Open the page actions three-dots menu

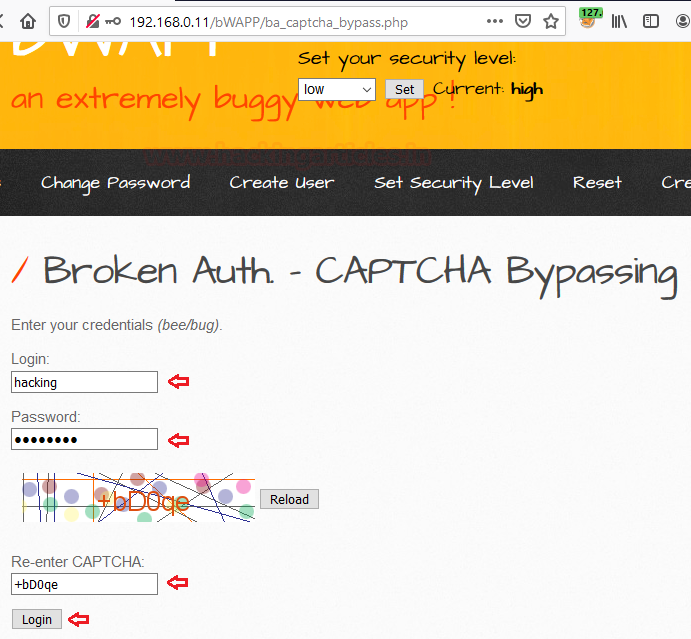point(494,21)
